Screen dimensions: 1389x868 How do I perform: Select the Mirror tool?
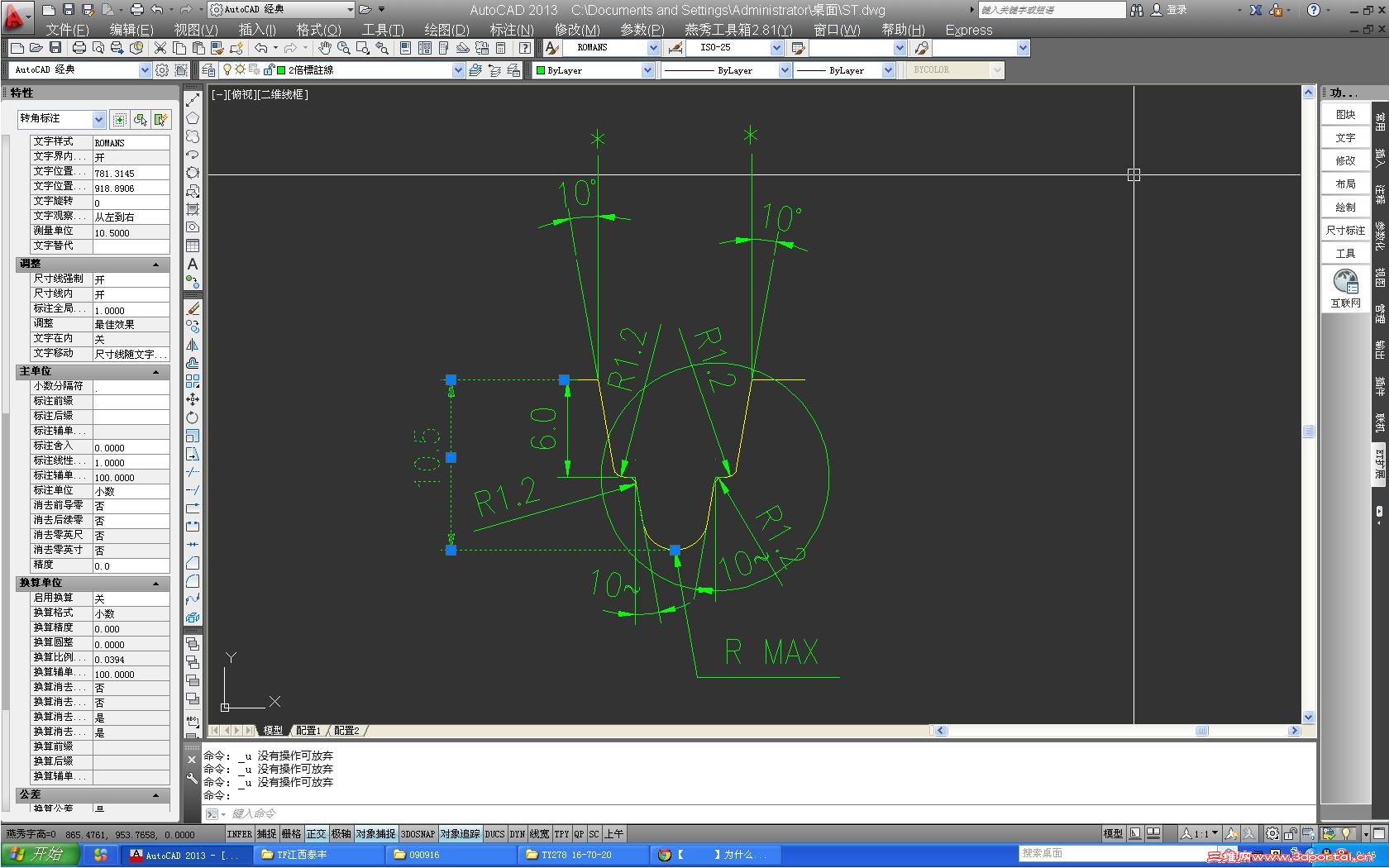point(193,345)
